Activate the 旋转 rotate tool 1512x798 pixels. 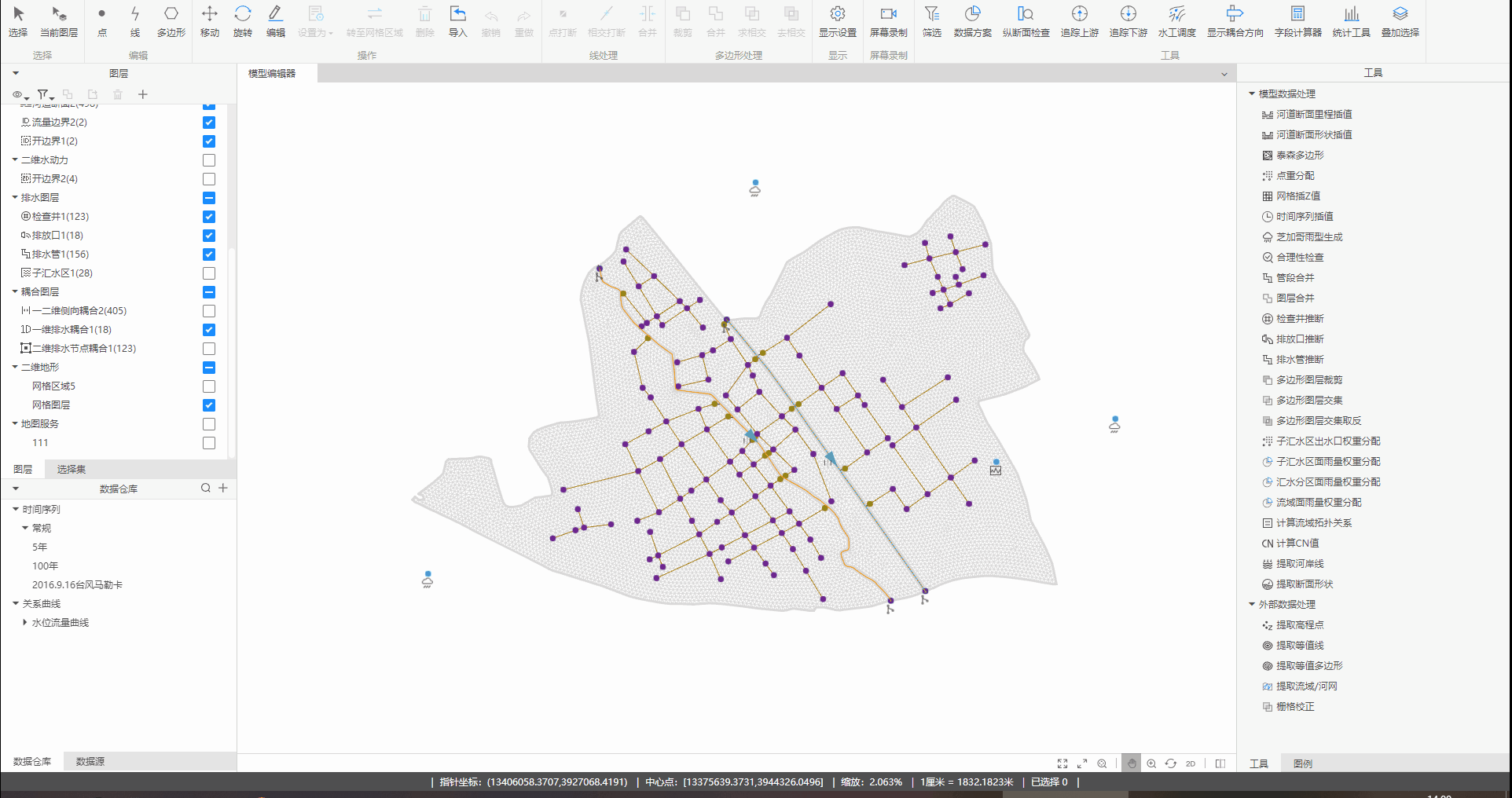pos(243,22)
